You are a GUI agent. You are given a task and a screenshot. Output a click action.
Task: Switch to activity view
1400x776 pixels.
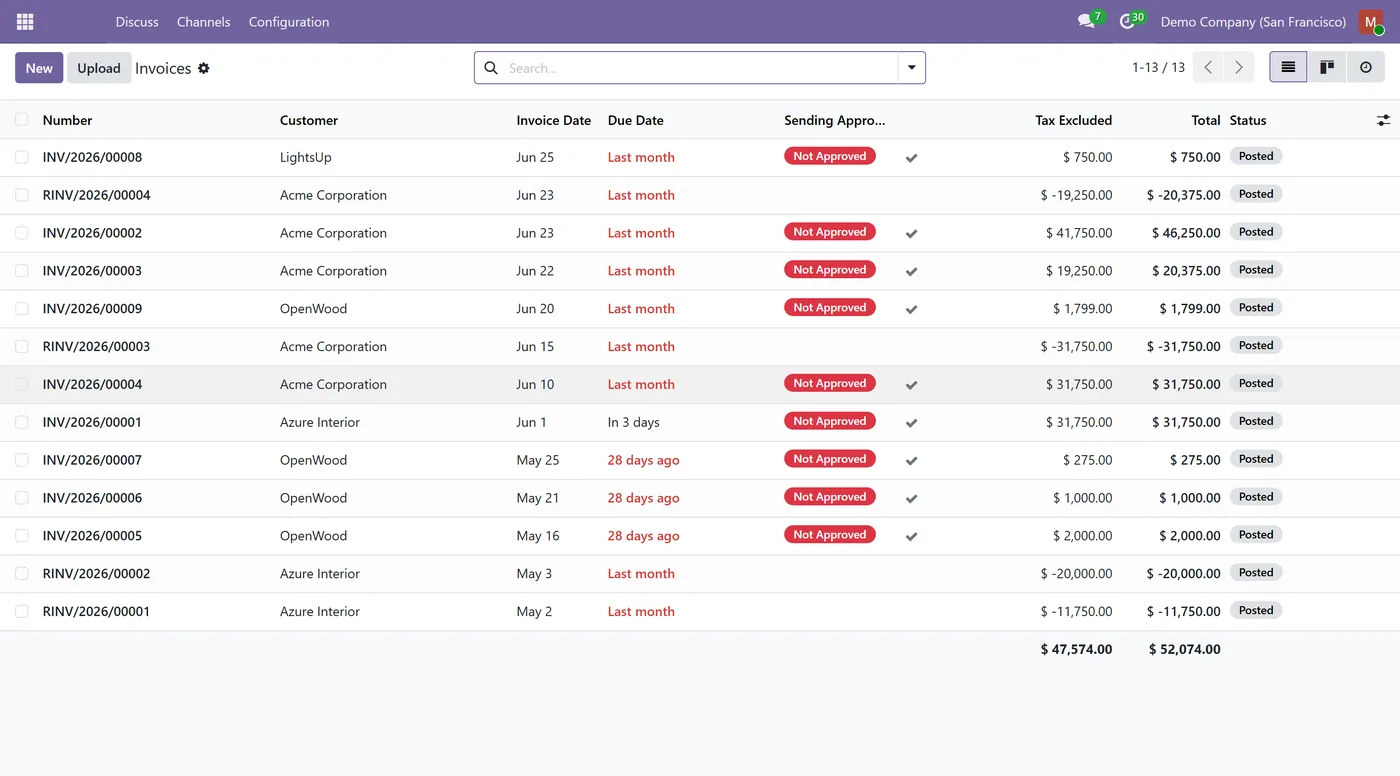(1366, 67)
